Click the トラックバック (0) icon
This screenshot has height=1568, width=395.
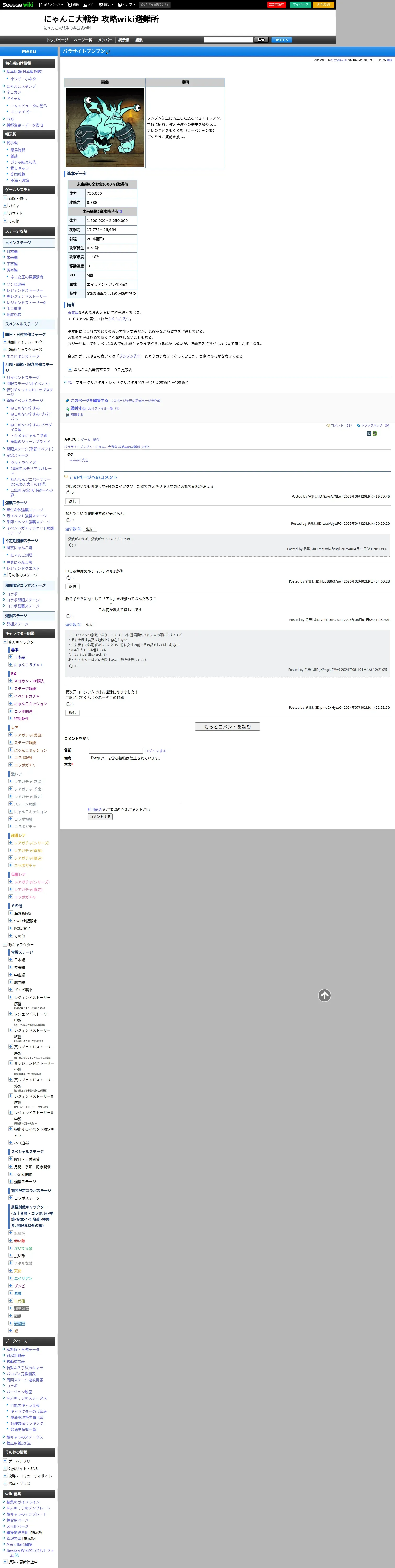point(358,425)
